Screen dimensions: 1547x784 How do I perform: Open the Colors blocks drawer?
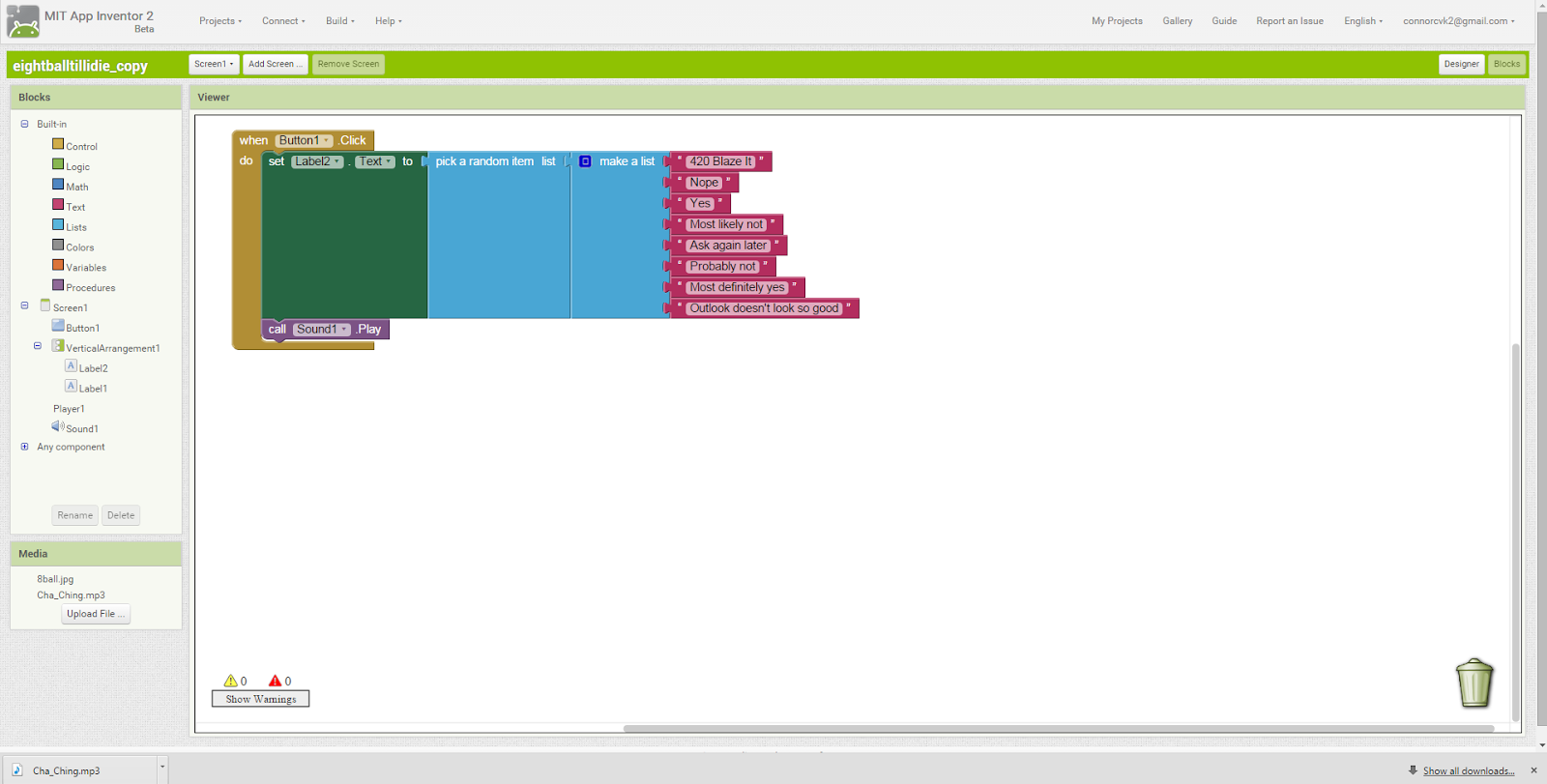[x=80, y=247]
